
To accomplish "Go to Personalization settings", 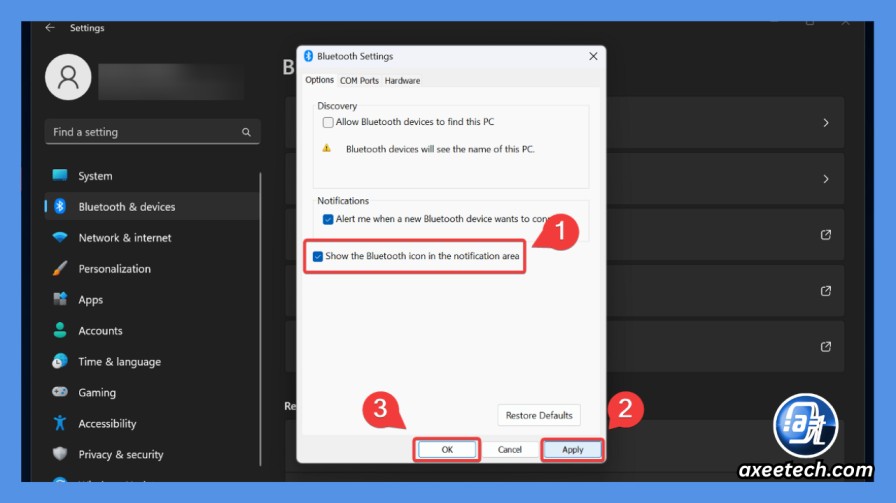I will click(152, 268).
